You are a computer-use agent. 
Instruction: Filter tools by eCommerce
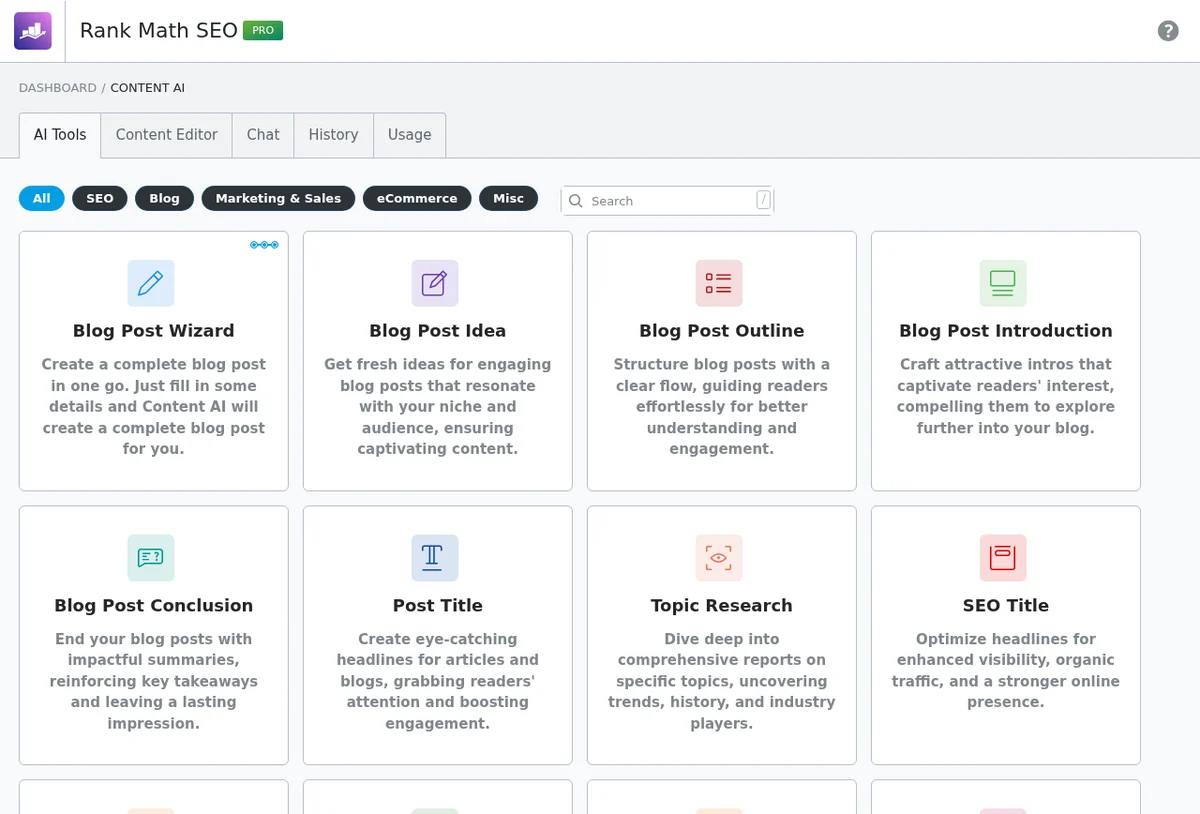[x=417, y=198]
